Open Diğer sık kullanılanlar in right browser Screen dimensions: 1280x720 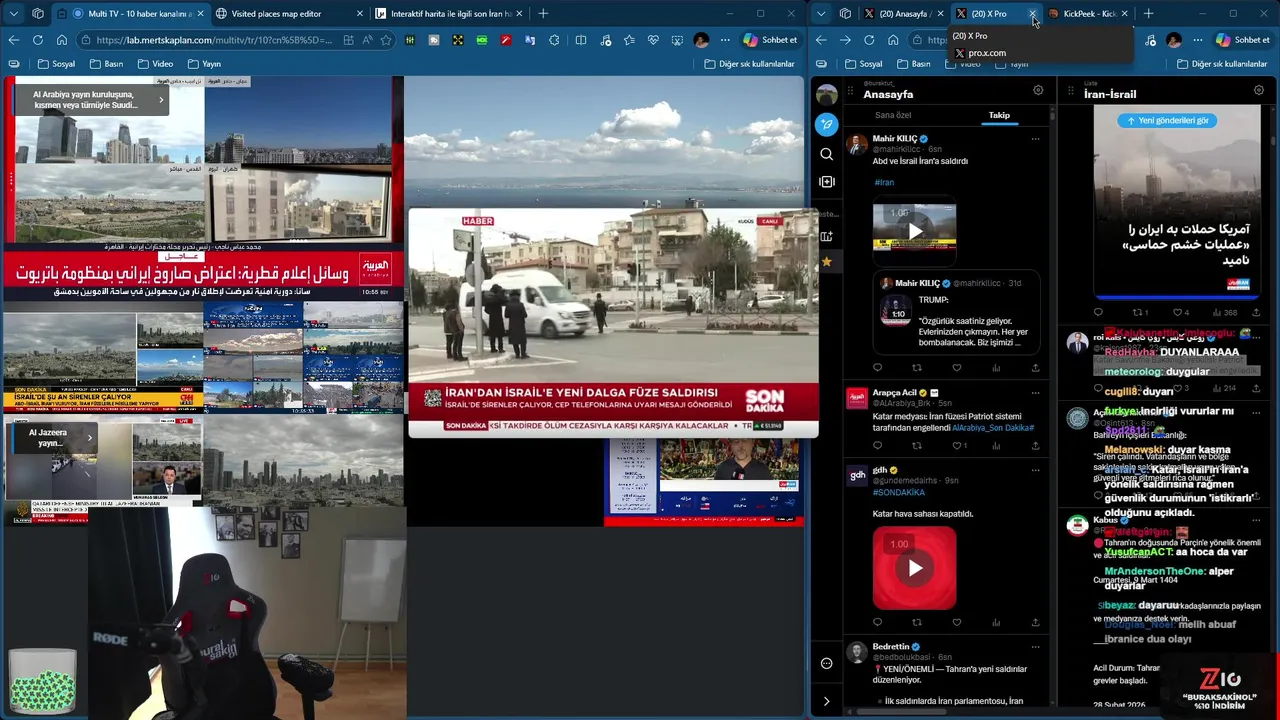(x=1222, y=64)
